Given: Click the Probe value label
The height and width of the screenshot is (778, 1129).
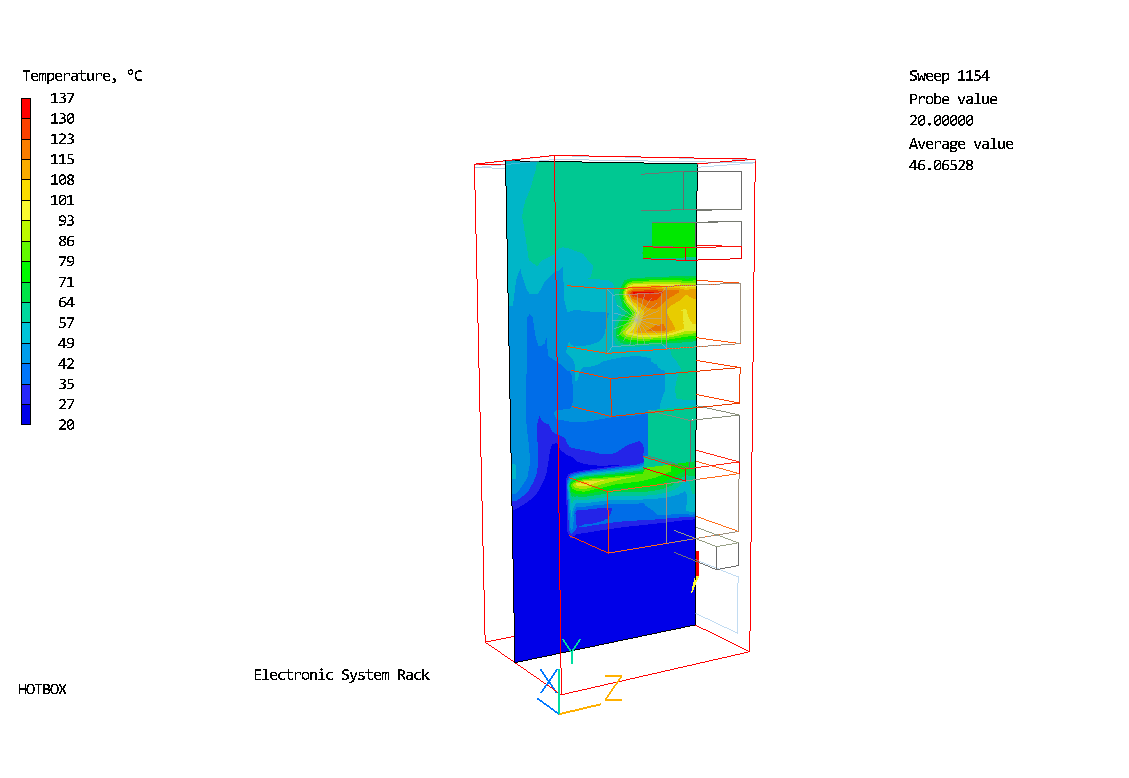Looking at the screenshot, I should [x=952, y=99].
